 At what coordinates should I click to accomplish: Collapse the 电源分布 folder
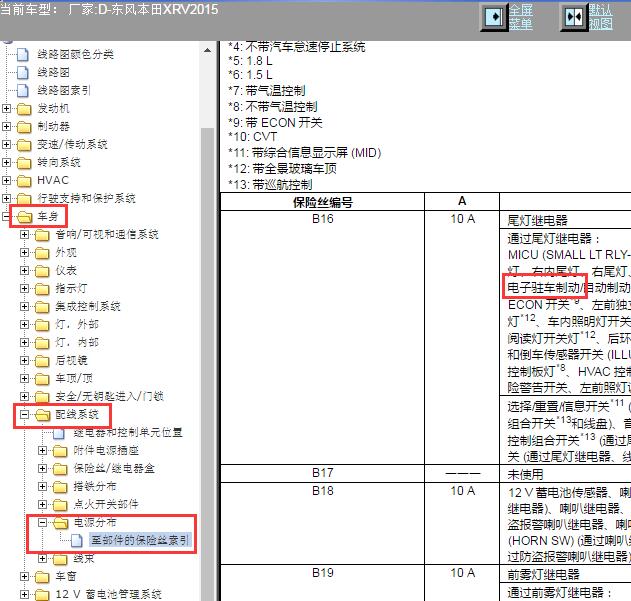pos(43,523)
